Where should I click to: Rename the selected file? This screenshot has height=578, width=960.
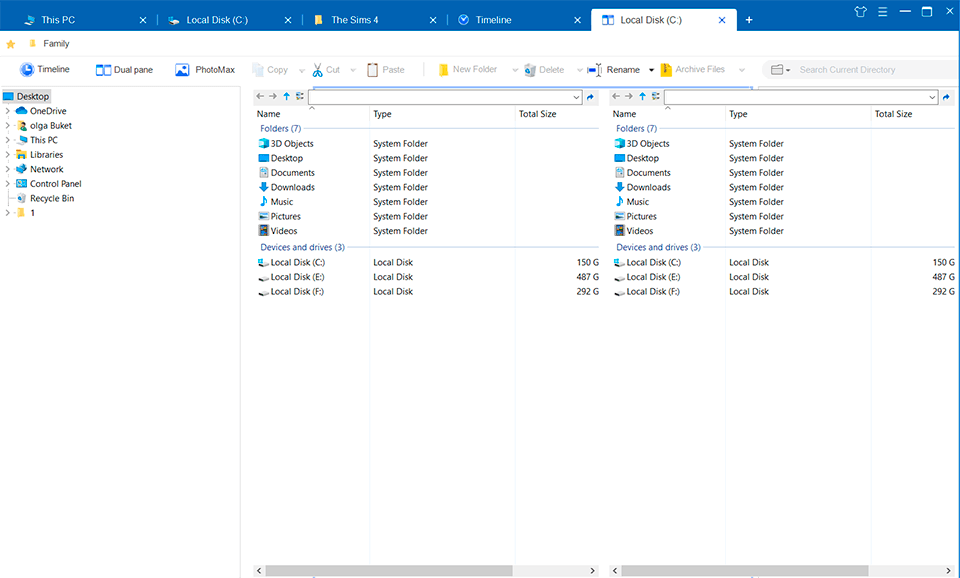coord(619,69)
